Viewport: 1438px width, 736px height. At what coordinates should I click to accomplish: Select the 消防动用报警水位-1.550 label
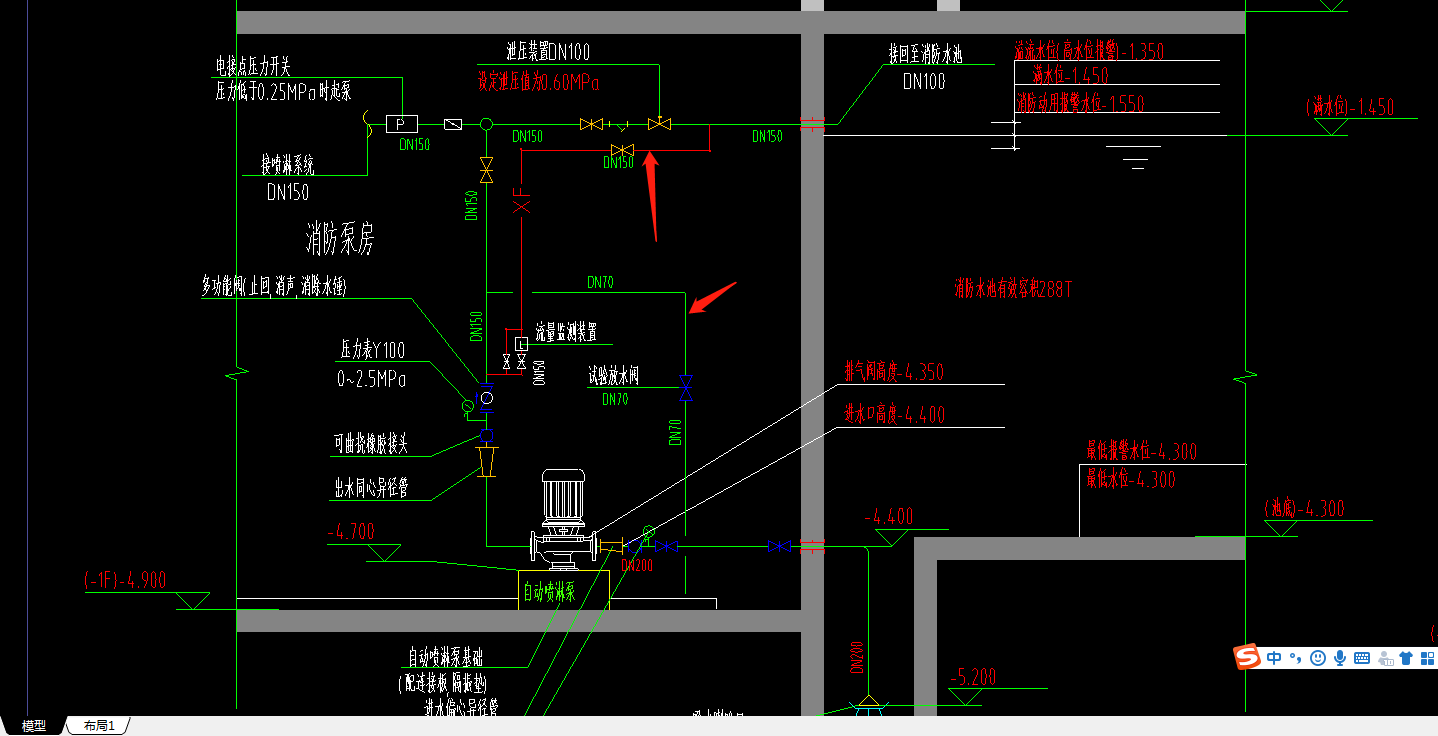tap(1080, 104)
